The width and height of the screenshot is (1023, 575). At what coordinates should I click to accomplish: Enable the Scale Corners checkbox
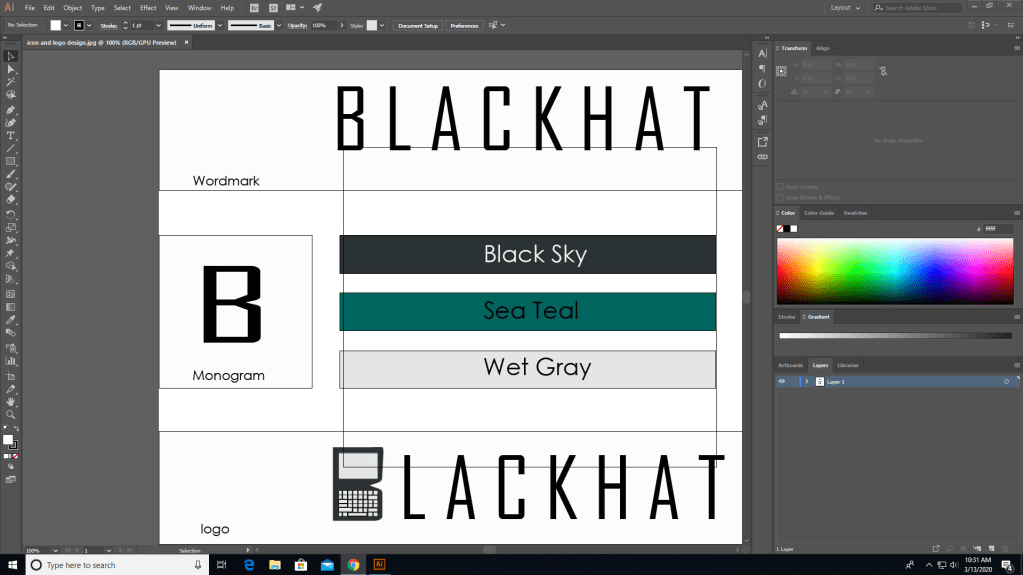tap(781, 187)
